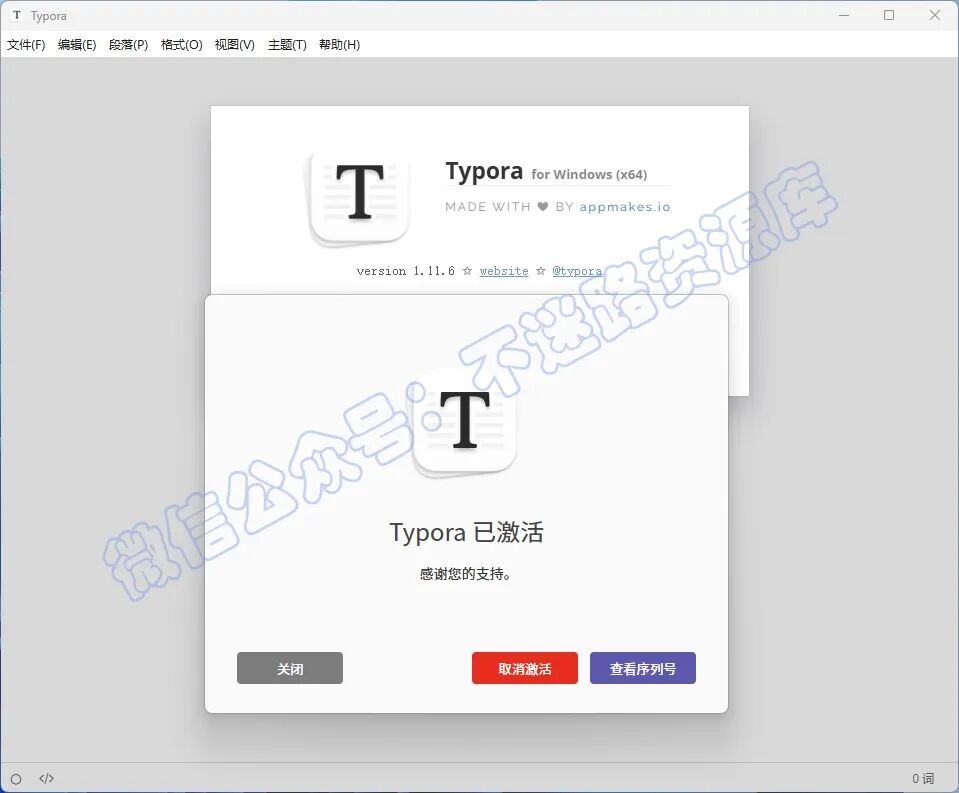The height and width of the screenshot is (793, 959).
Task: Toggle sidebar circle icon in status bar
Action: pyautogui.click(x=17, y=779)
